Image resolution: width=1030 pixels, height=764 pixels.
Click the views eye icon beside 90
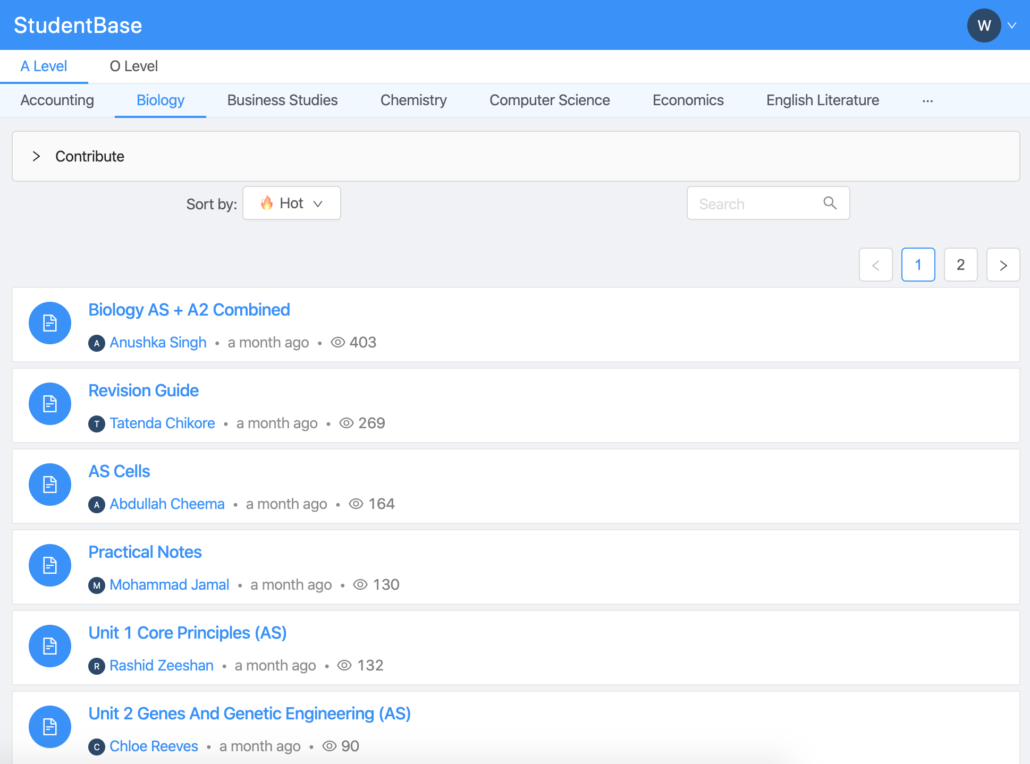pyautogui.click(x=330, y=746)
